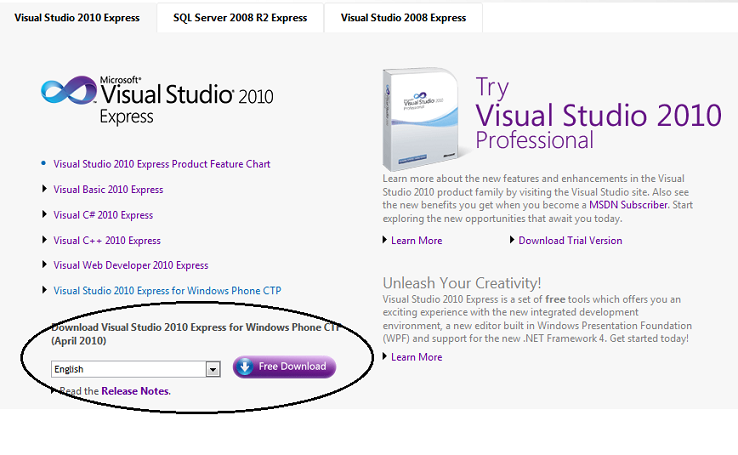The width and height of the screenshot is (738, 455).
Task: Click the Download Visual Studio 2010 Express for Windows Phone heading
Action: [x=195, y=334]
